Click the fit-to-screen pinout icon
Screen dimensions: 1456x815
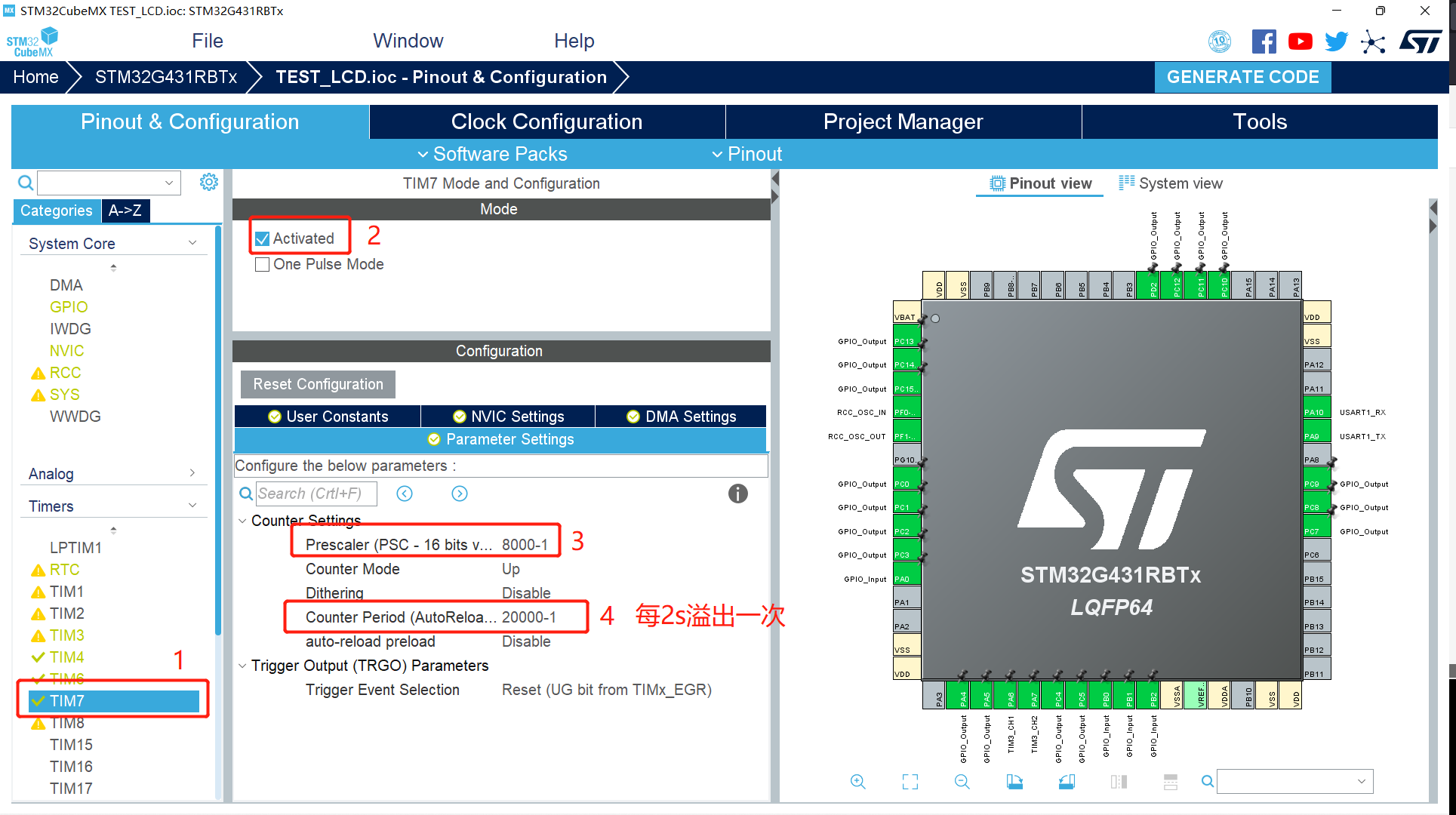click(910, 782)
